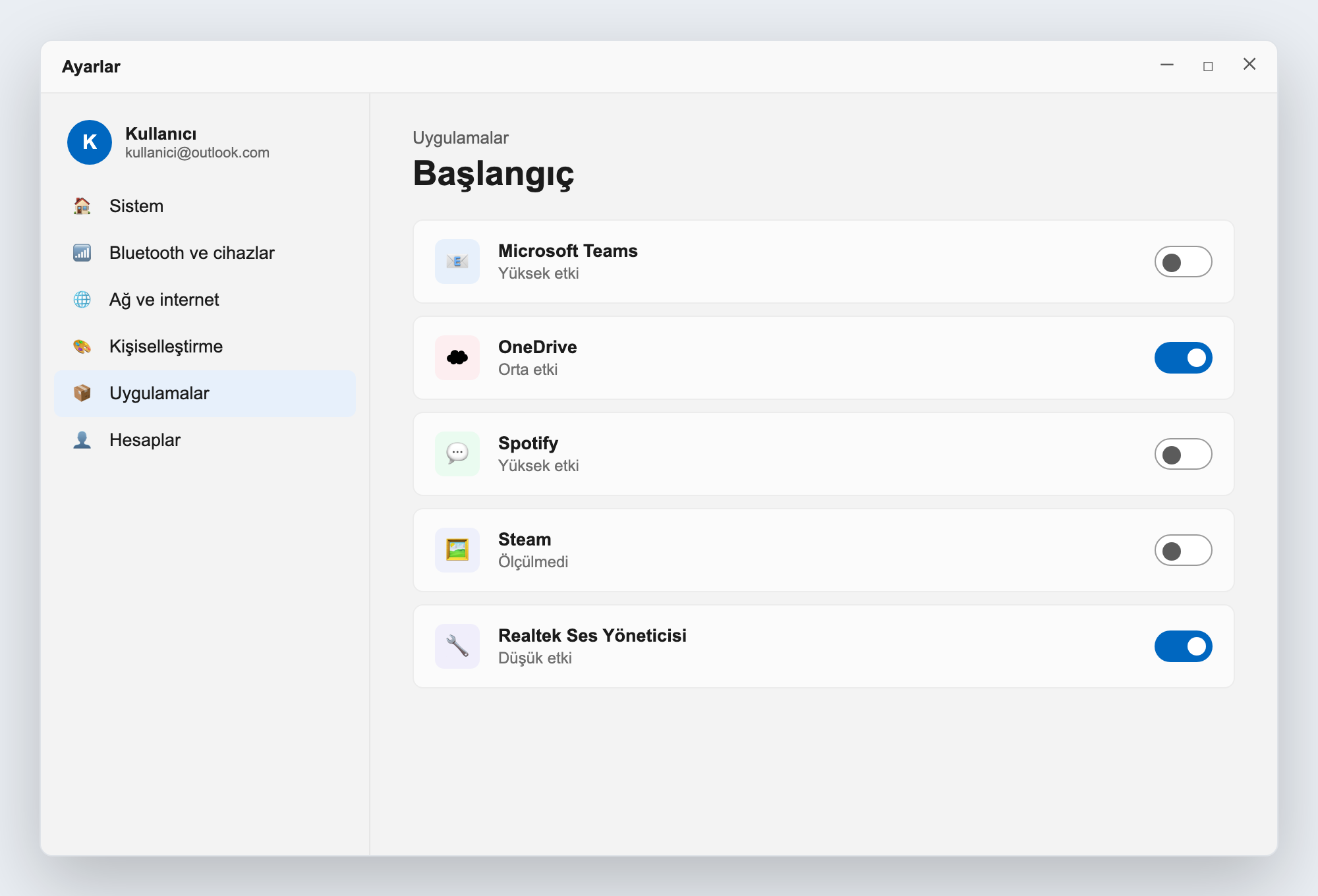
Task: Click the Uygulamalar breadcrumb link
Action: tap(461, 138)
